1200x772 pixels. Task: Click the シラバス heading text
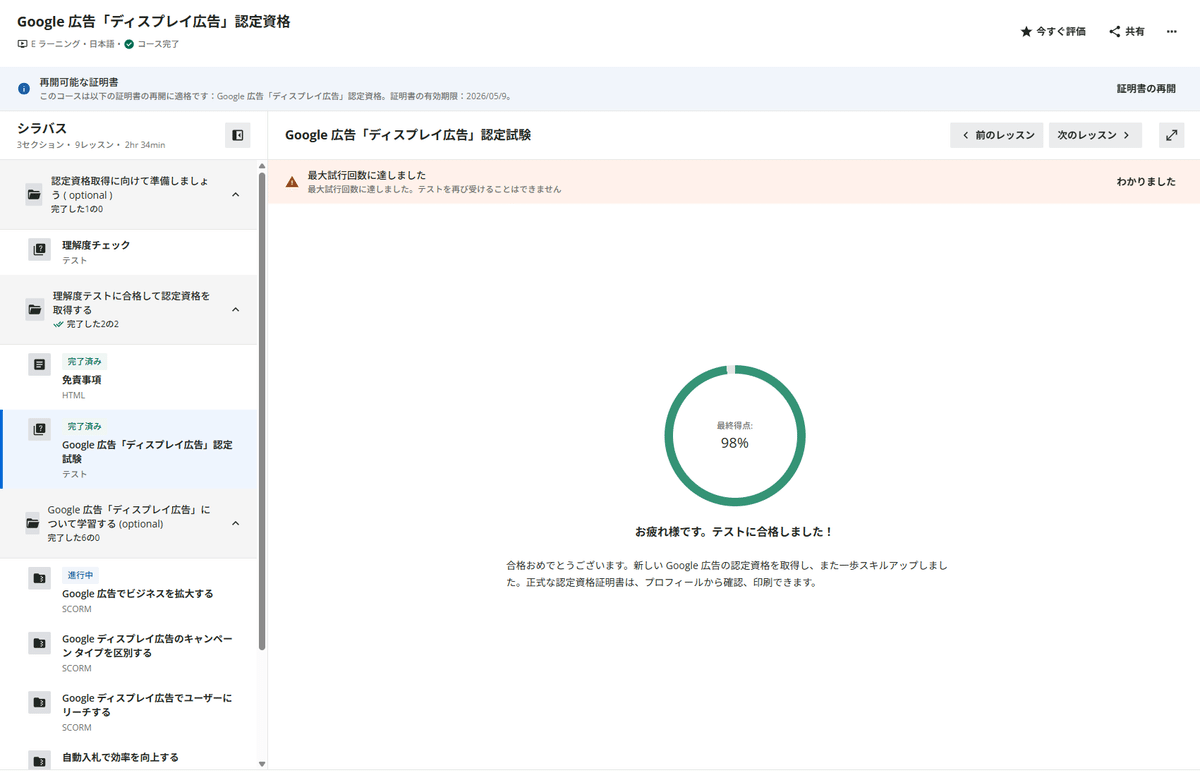(x=42, y=128)
